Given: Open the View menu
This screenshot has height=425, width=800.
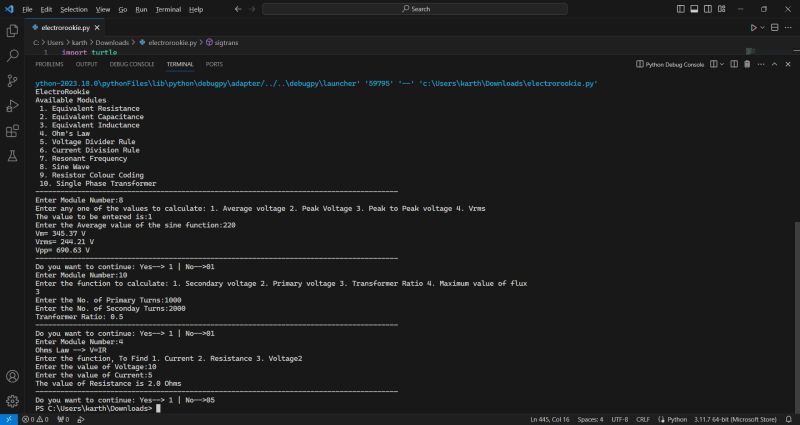Looking at the screenshot, I should click(x=103, y=9).
